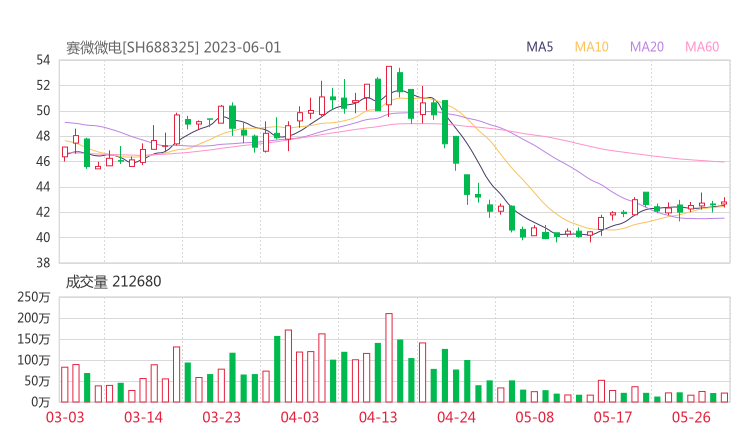Select the 05-26 date axis label
This screenshot has width=740, height=440.
pyautogui.click(x=691, y=417)
